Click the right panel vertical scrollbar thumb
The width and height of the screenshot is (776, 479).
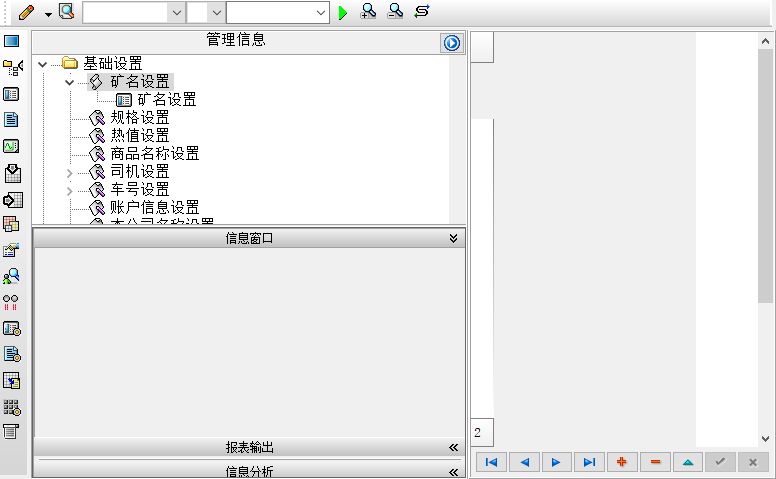(x=765, y=176)
